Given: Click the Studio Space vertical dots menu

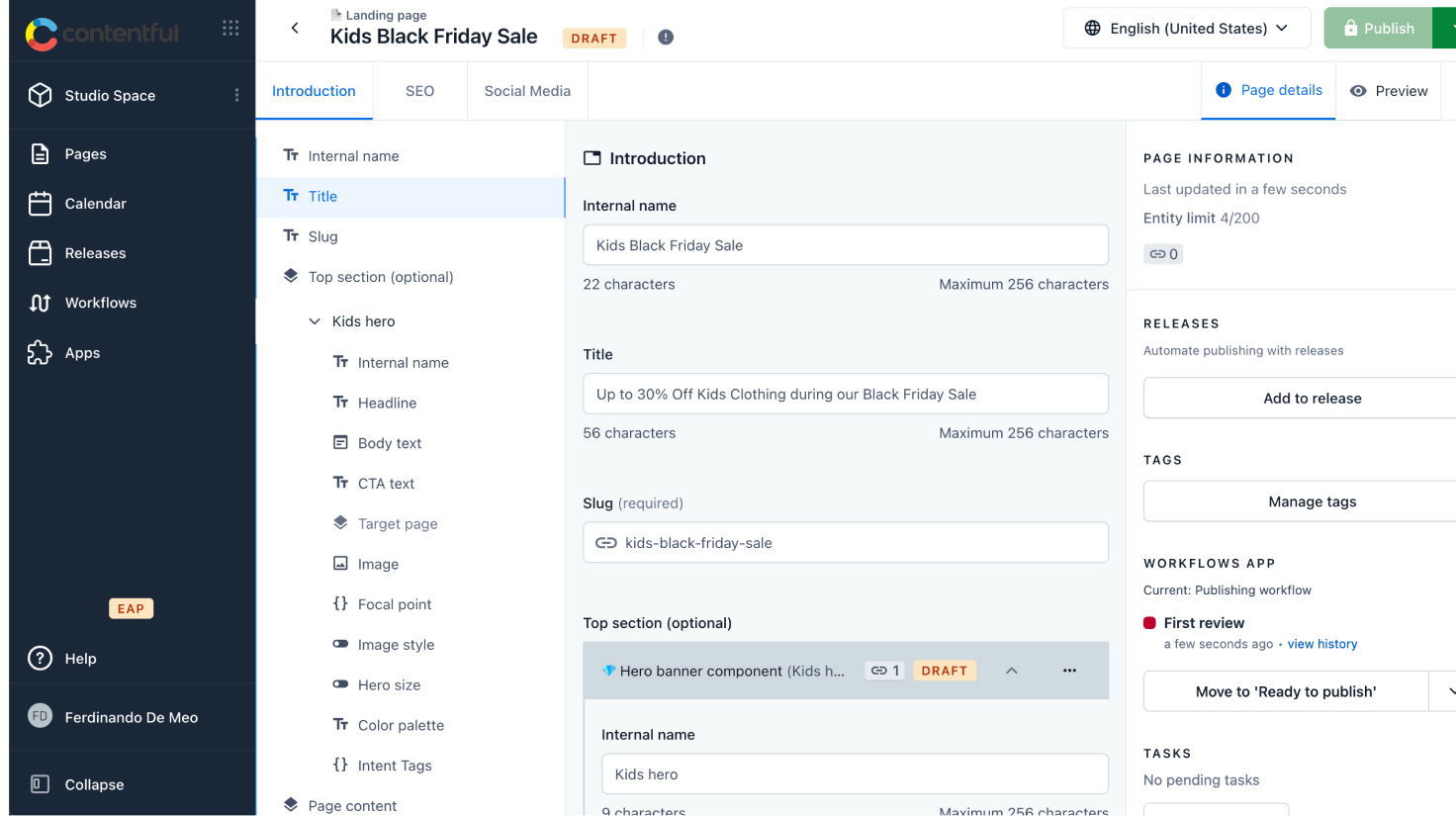Looking at the screenshot, I should pos(236,95).
